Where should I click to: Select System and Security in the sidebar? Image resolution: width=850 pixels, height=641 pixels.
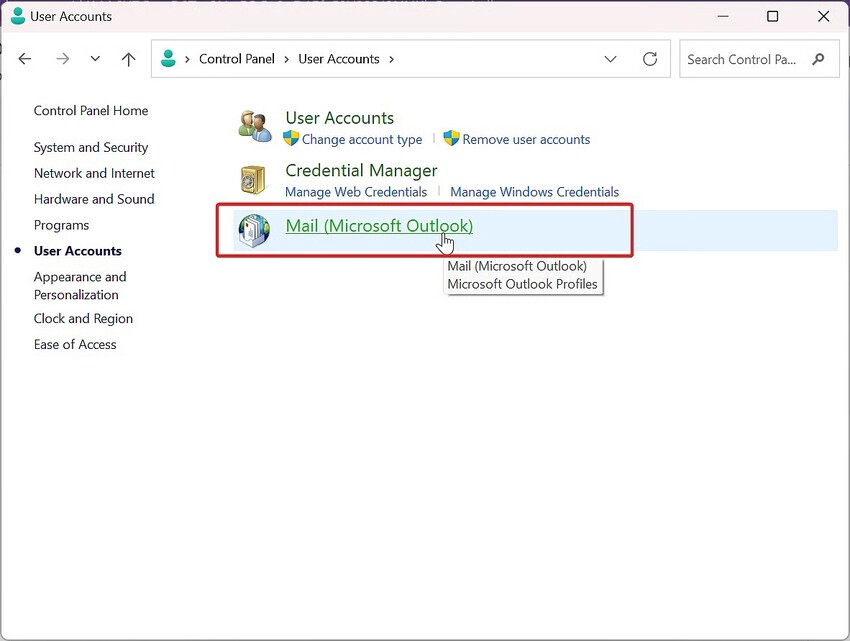91,147
